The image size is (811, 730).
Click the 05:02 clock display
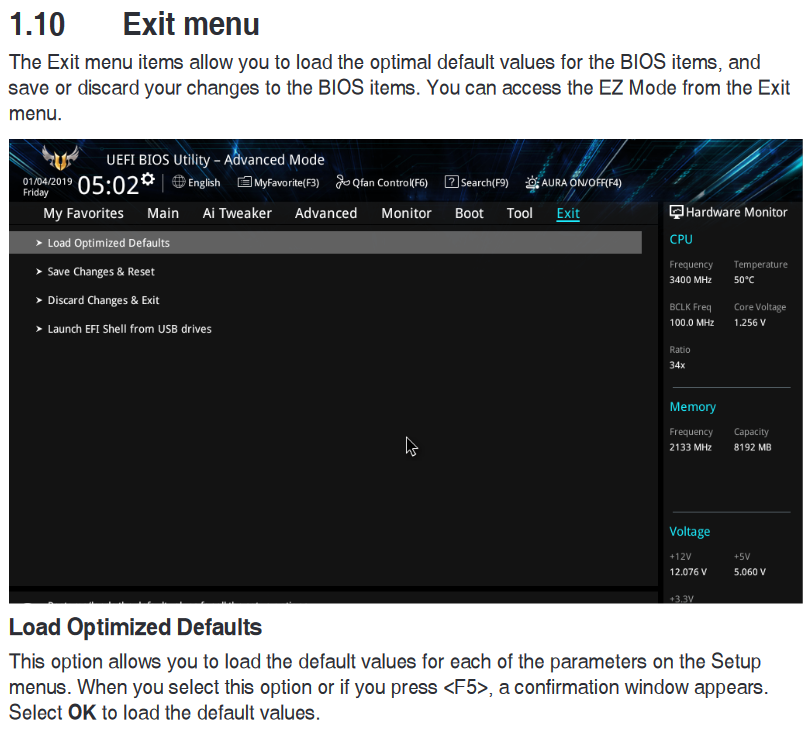point(108,185)
